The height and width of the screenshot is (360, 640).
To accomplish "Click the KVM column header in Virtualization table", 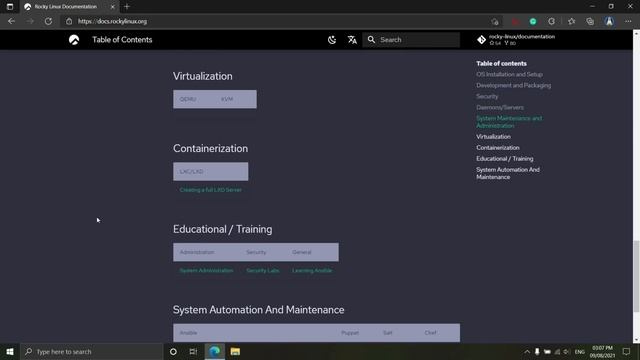I will click(227, 99).
